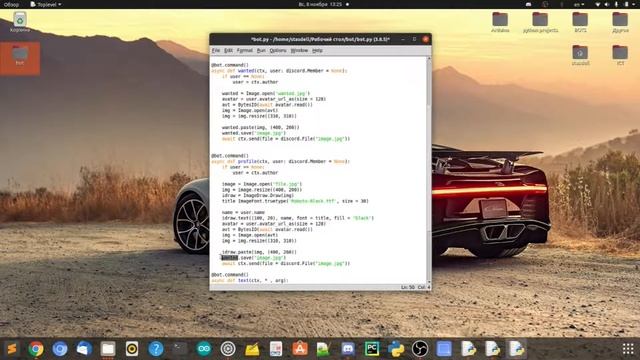Image resolution: width=640 pixels, height=360 pixels.
Task: Open the blue square app in dock
Action: coord(444,349)
